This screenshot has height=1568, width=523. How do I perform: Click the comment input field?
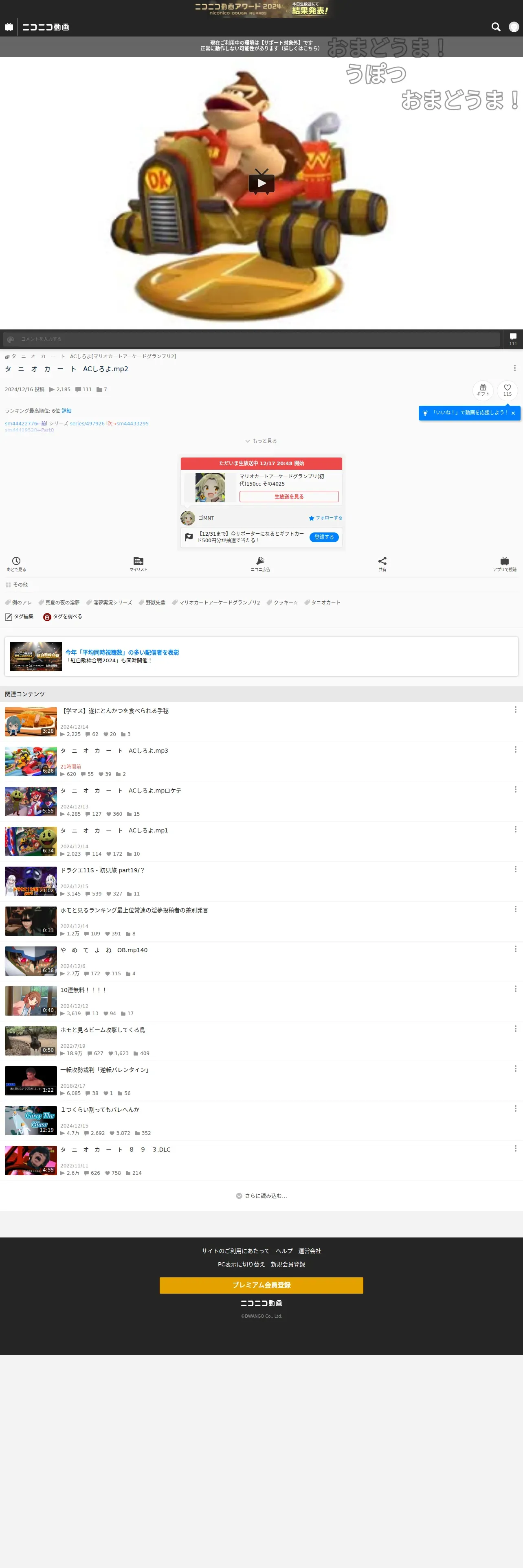tap(251, 339)
